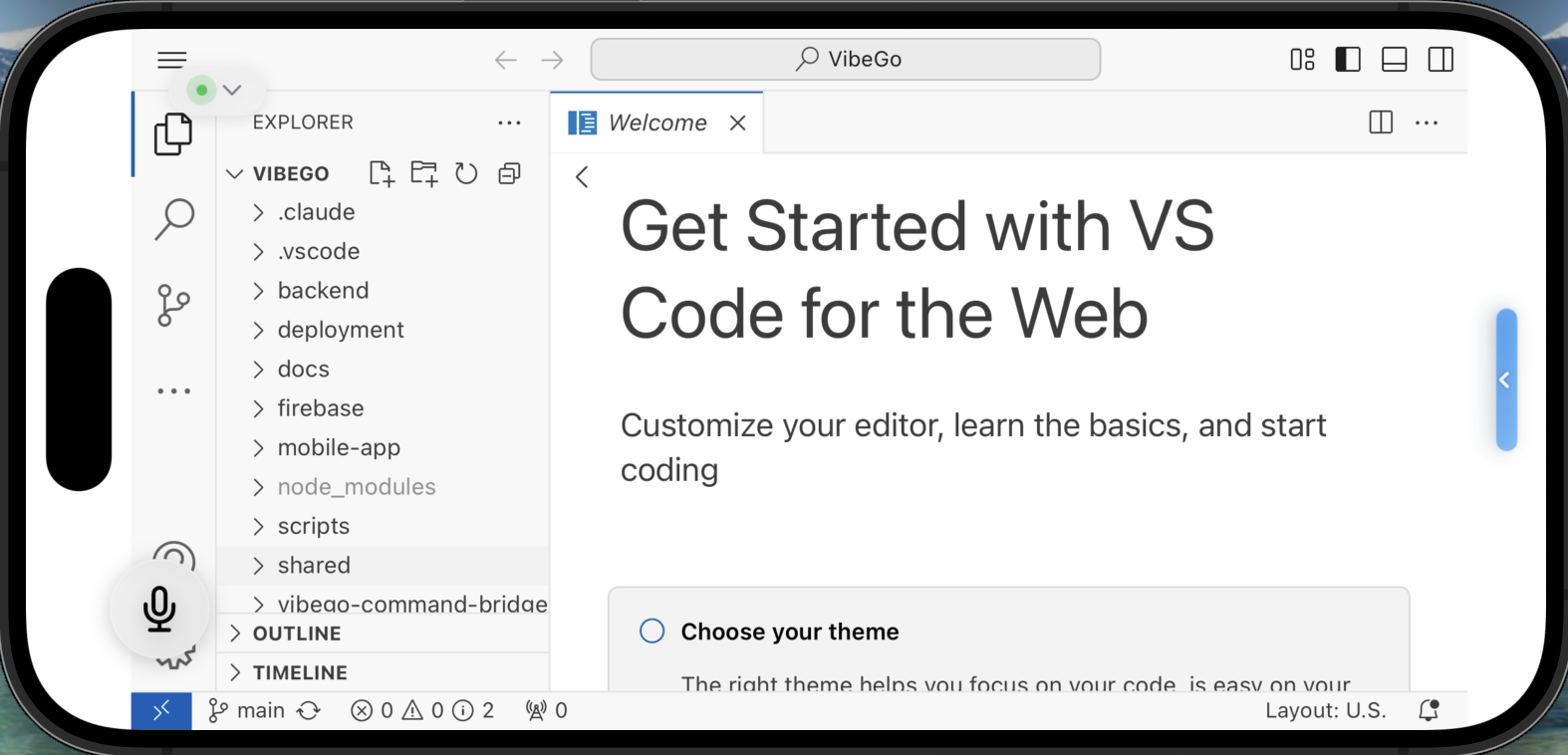Go back from the walkthrough page
This screenshot has height=755, width=1568.
pyautogui.click(x=583, y=177)
